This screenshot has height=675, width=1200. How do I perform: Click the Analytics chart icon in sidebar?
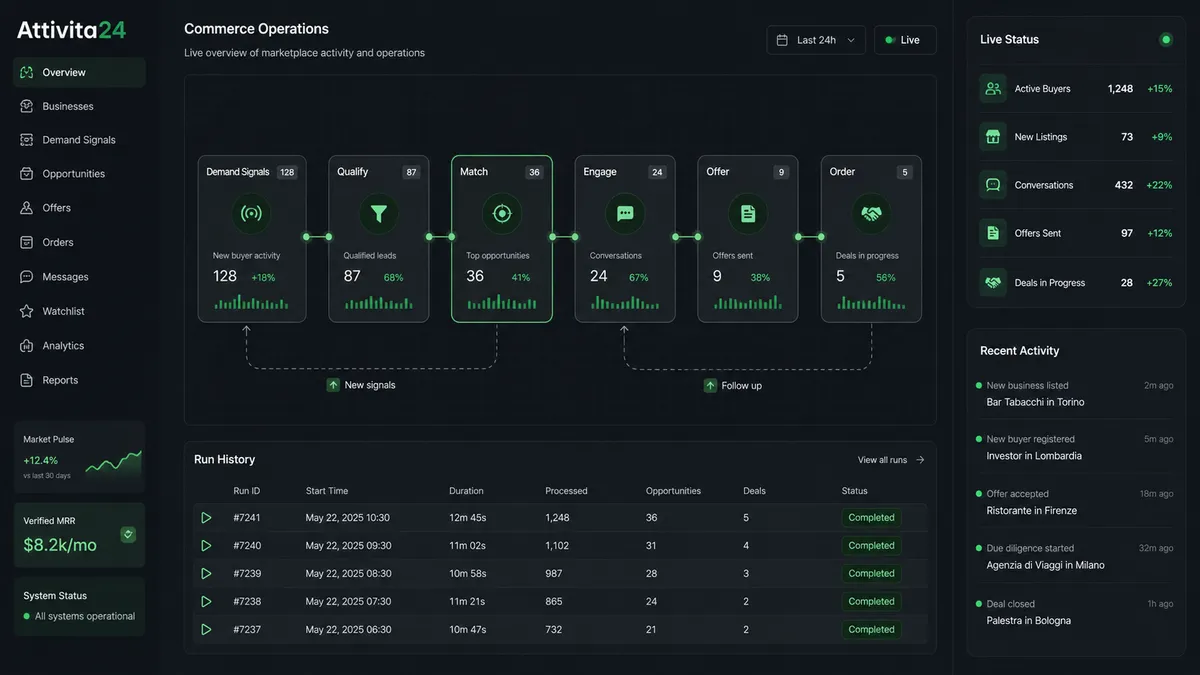click(26, 346)
